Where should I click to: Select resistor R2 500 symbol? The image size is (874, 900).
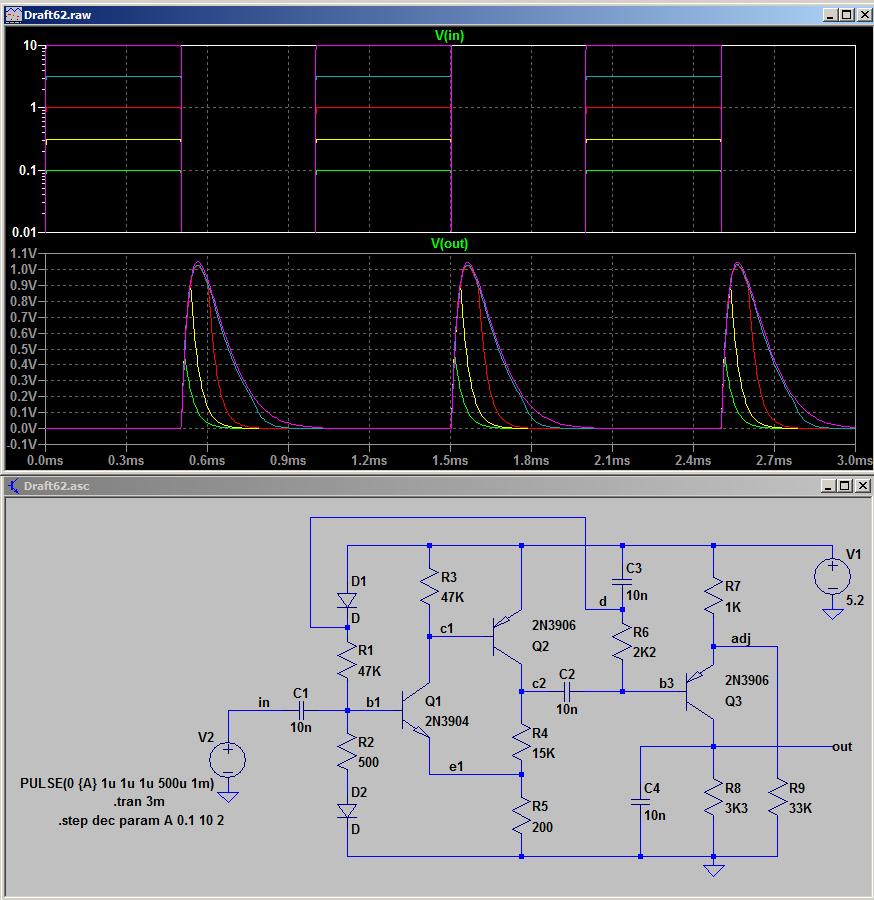[x=347, y=752]
